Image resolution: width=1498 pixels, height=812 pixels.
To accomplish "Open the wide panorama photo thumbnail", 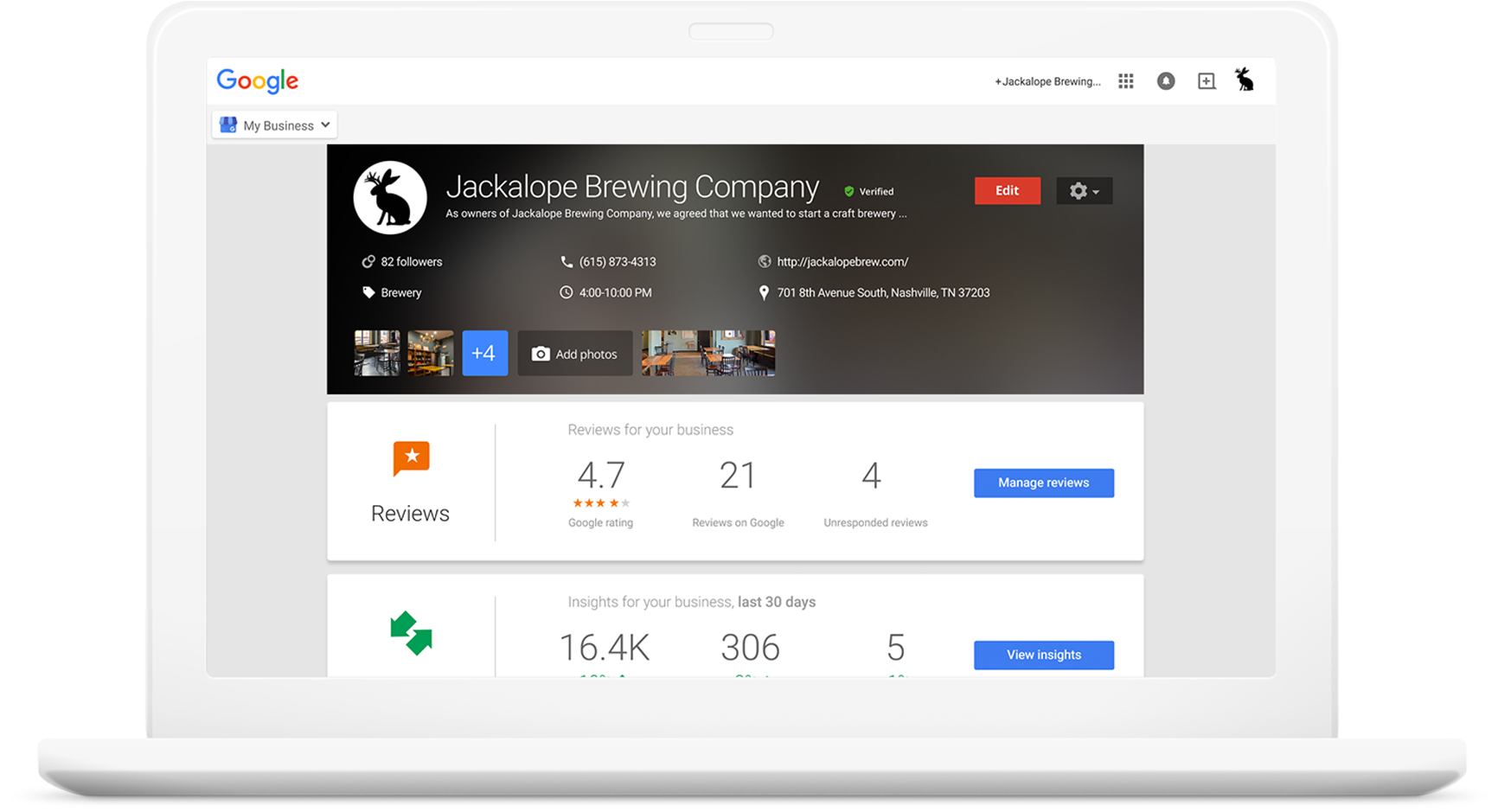I will (x=708, y=353).
